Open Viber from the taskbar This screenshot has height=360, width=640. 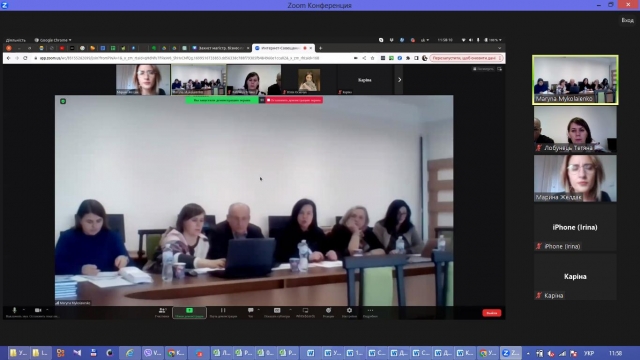tap(153, 353)
